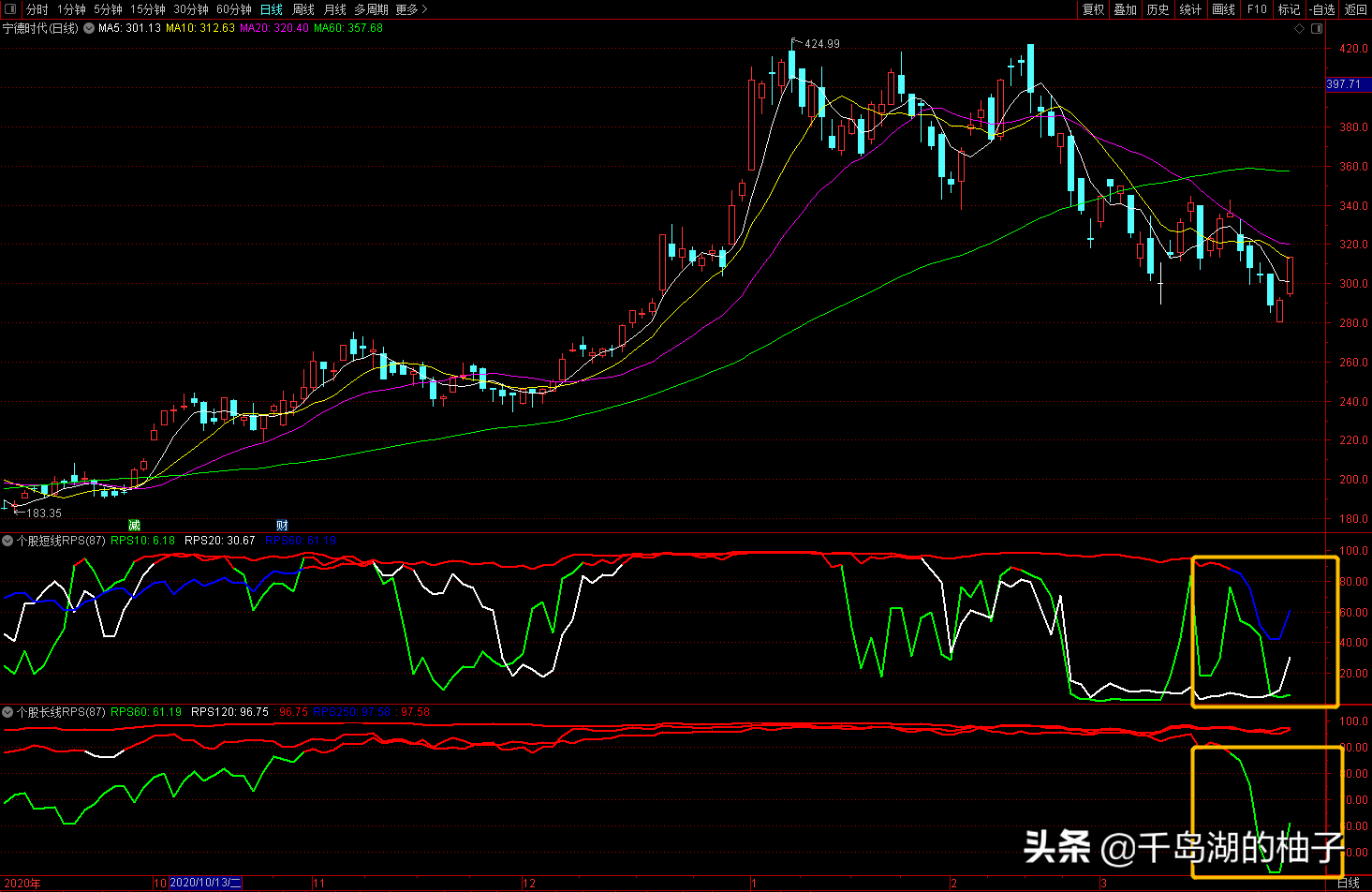Screen dimensions: 1372x892
Task: Open 画线 drawing tools
Action: click(x=1224, y=9)
